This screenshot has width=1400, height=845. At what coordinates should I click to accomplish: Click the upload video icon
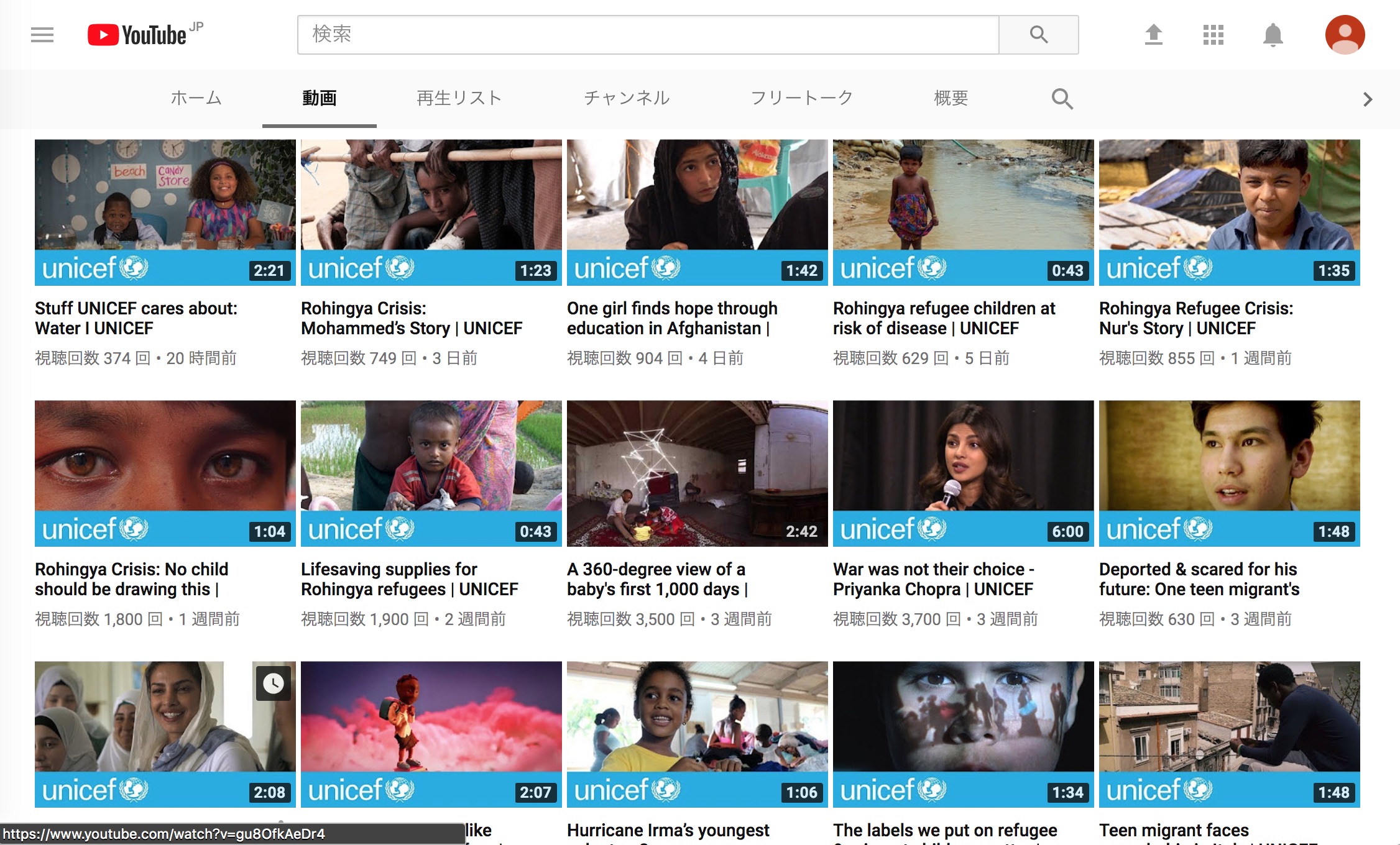pyautogui.click(x=1154, y=35)
